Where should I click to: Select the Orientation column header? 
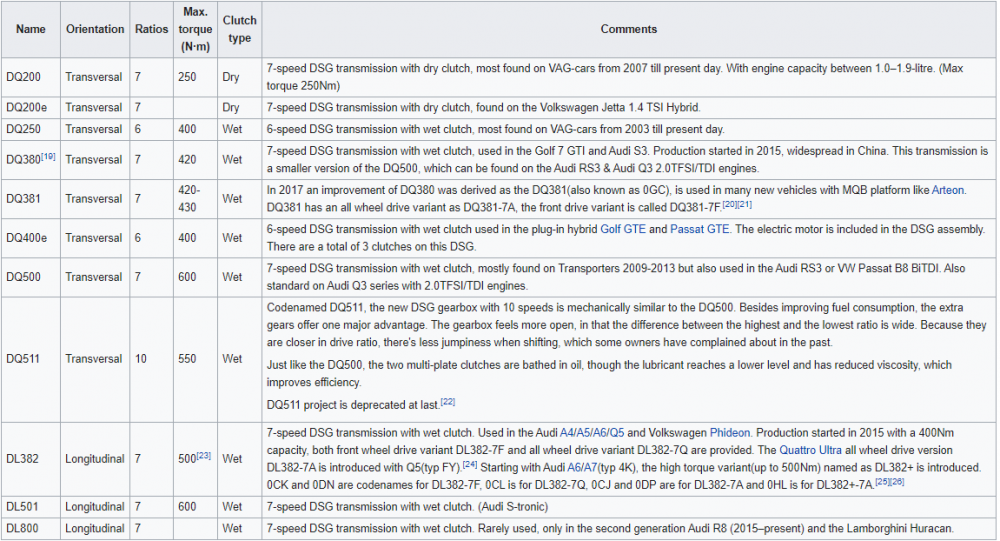click(95, 29)
